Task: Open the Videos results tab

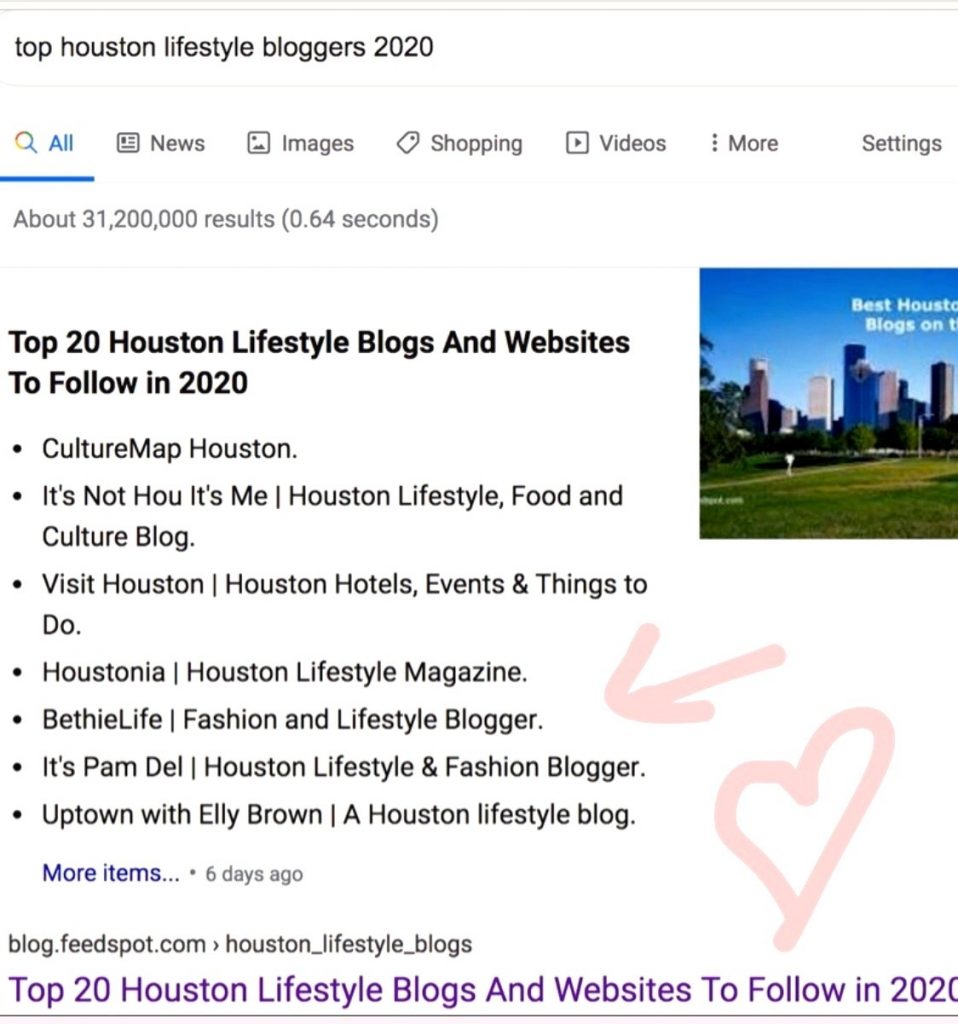Action: click(616, 143)
